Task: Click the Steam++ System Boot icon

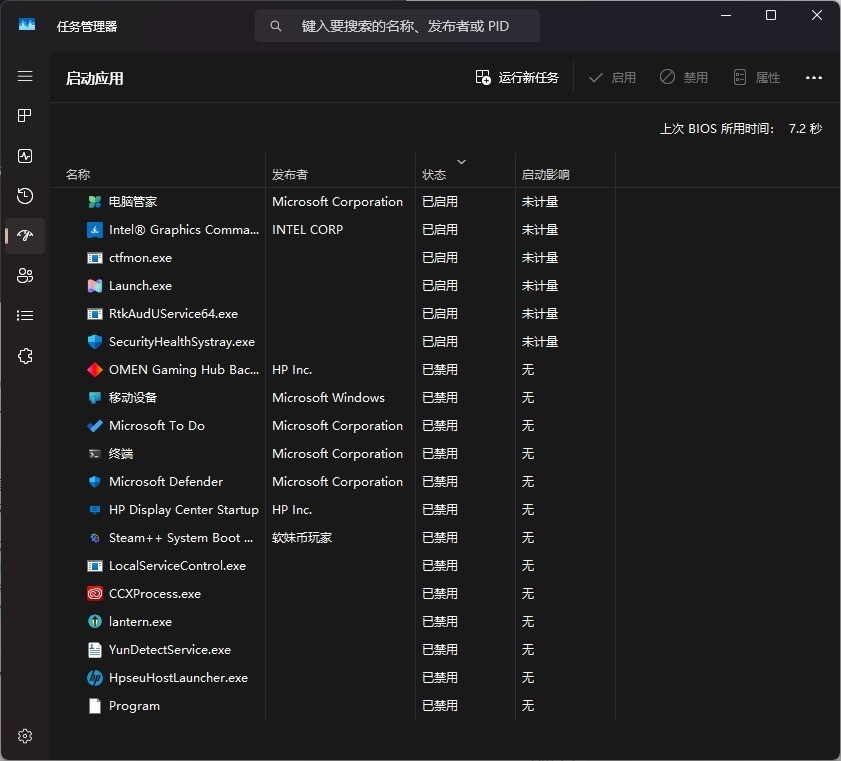Action: pyautogui.click(x=95, y=538)
